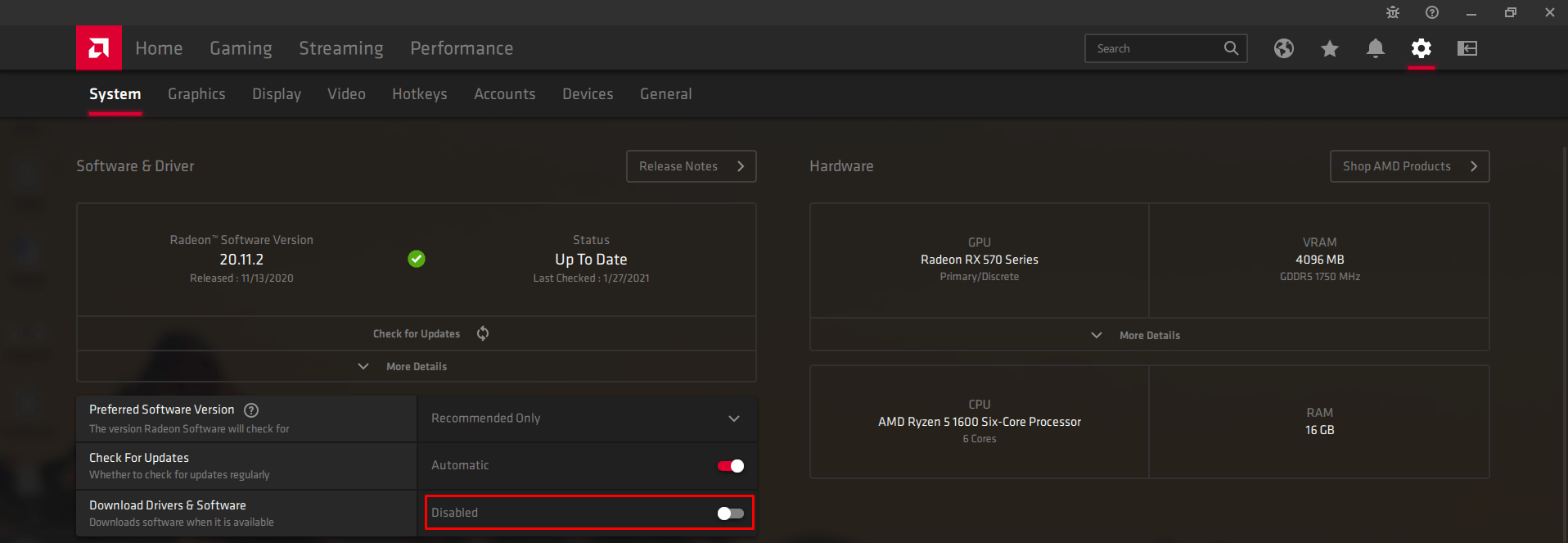Click the Shop AMD Products button

1410,166
